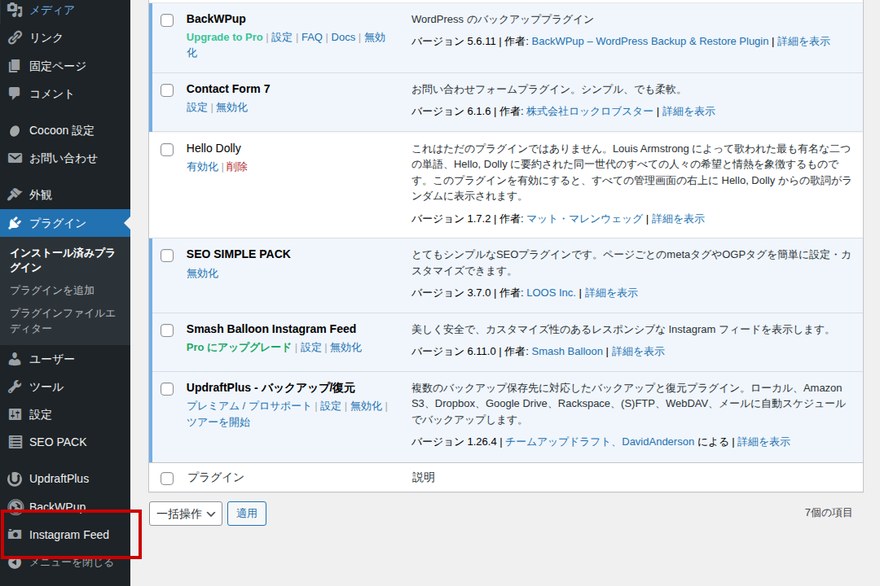The height and width of the screenshot is (586, 880).
Task: Click the Tools wrench icon
Action: 15,386
